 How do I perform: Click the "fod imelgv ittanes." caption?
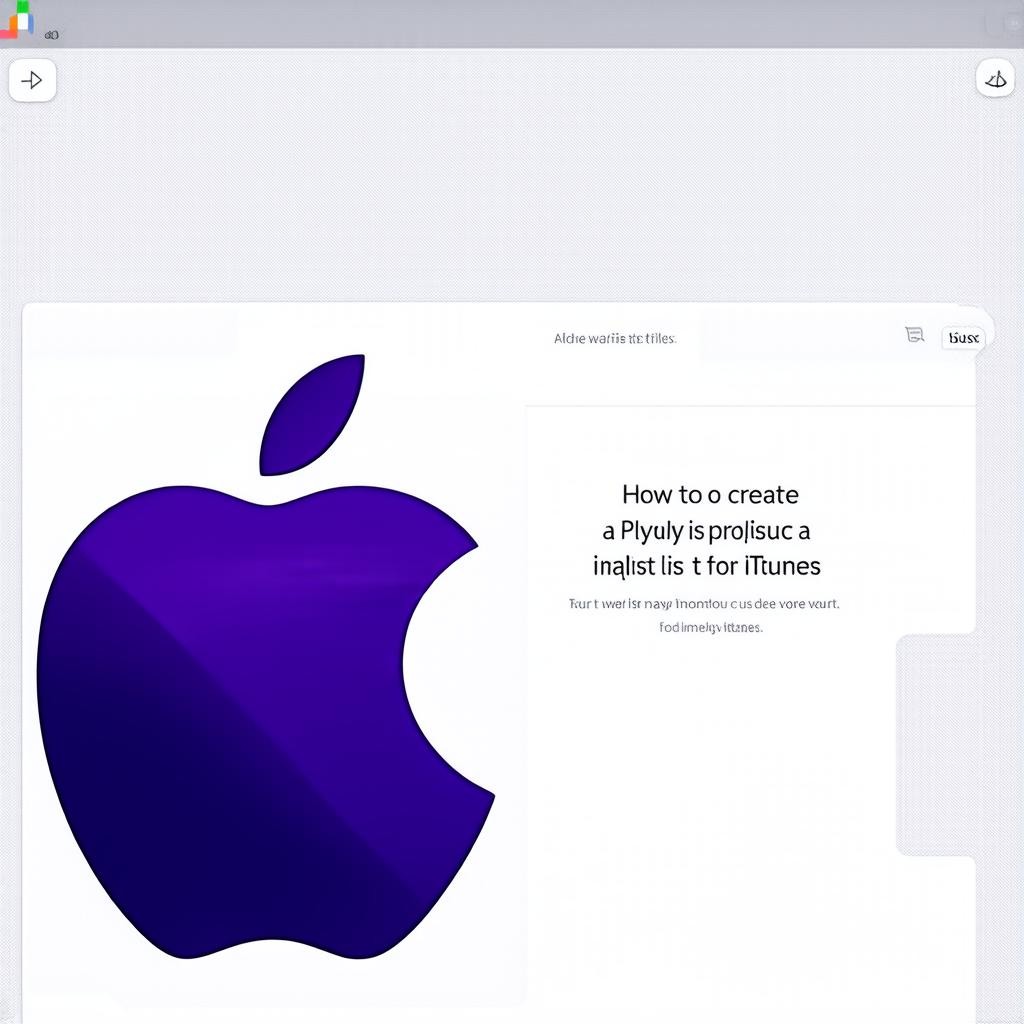(x=711, y=627)
